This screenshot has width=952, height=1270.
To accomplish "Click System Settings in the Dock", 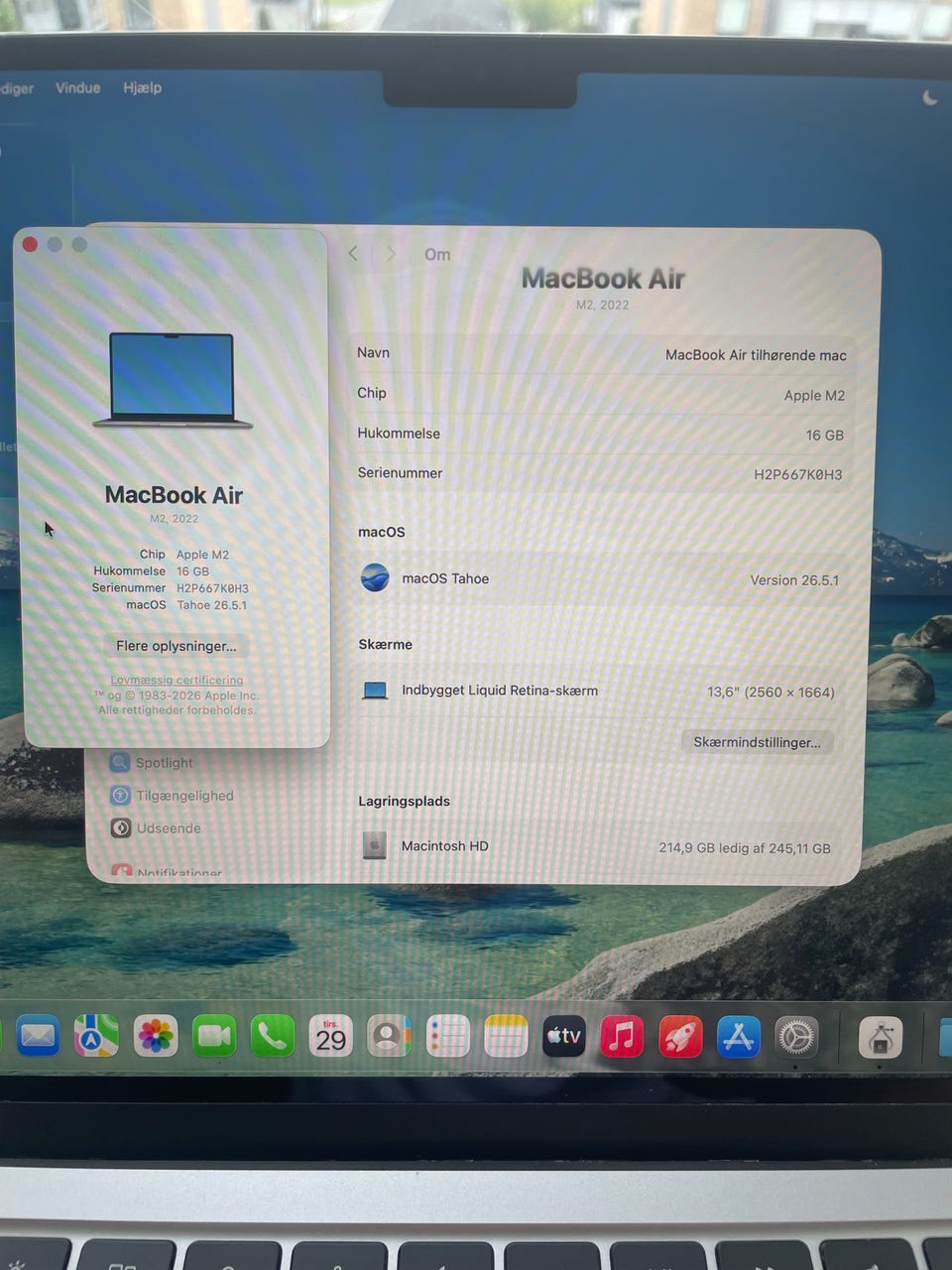I will 796,1037.
